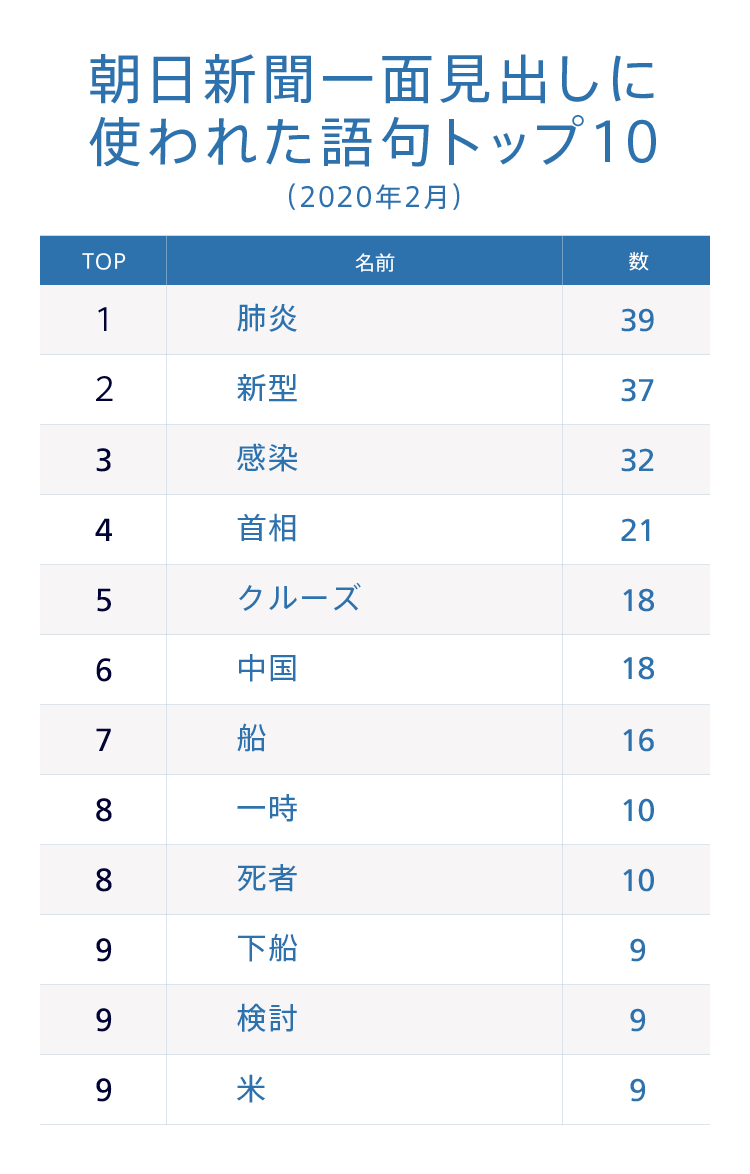Image resolution: width=750 pixels, height=1174 pixels.
Task: Click the (2020年2月) subtitle text
Action: [x=374, y=197]
